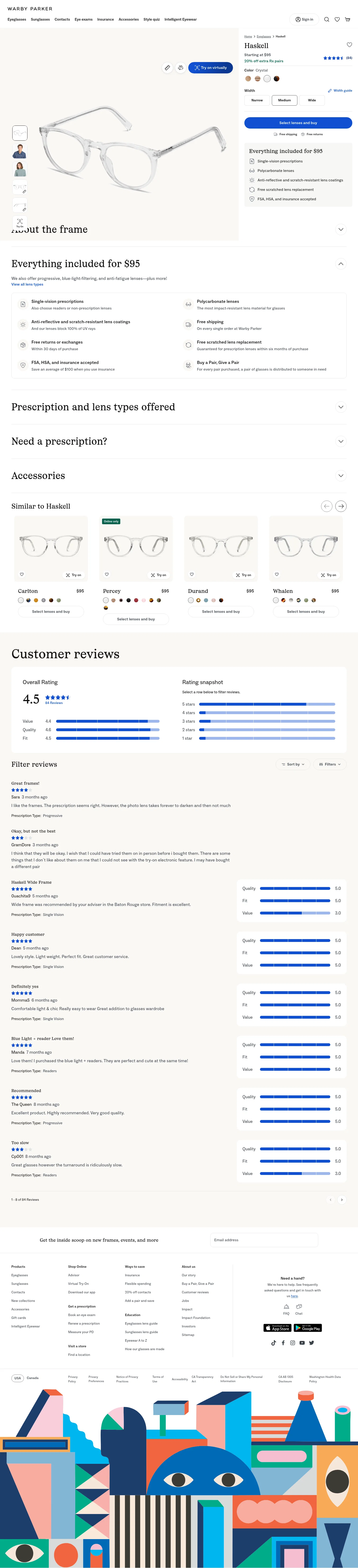Open Style quiz menu item
This screenshot has height=1568, width=358.
tap(152, 19)
